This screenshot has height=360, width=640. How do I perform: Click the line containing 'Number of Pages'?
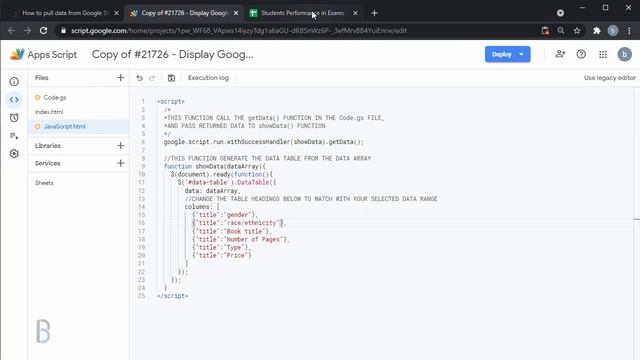[240, 239]
